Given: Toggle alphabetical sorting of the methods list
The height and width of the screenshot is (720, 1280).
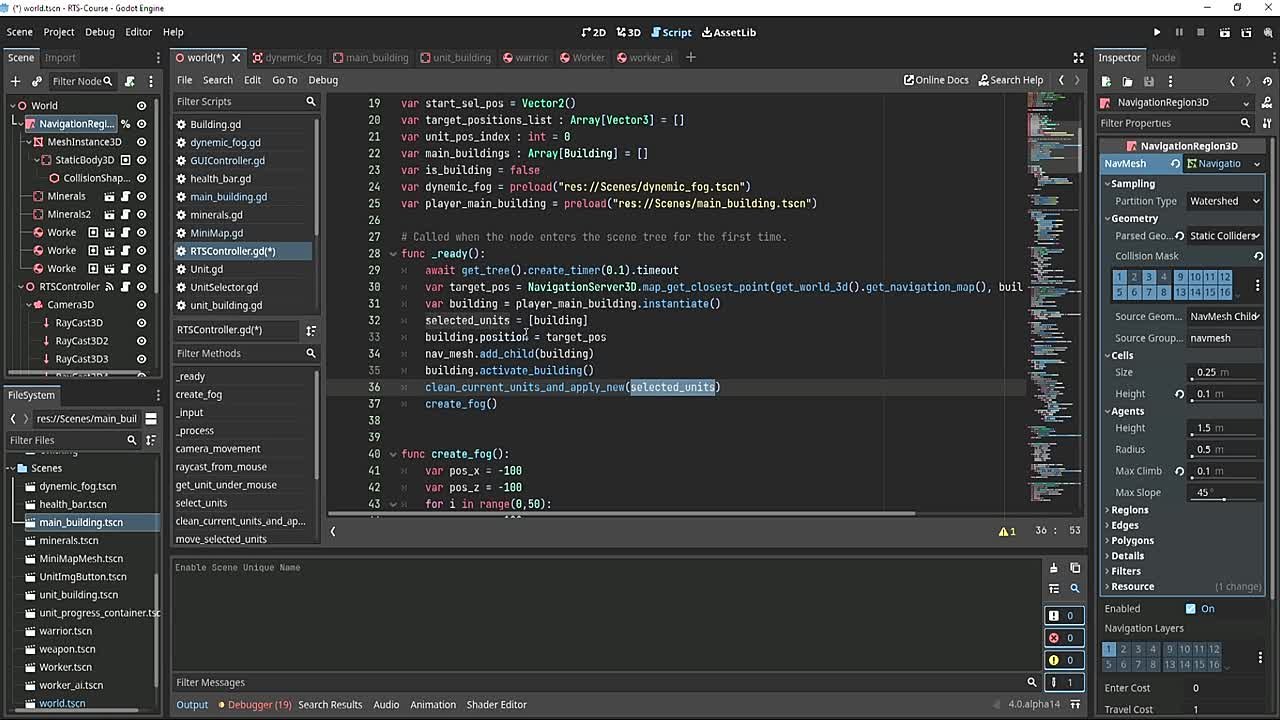Looking at the screenshot, I should point(311,330).
